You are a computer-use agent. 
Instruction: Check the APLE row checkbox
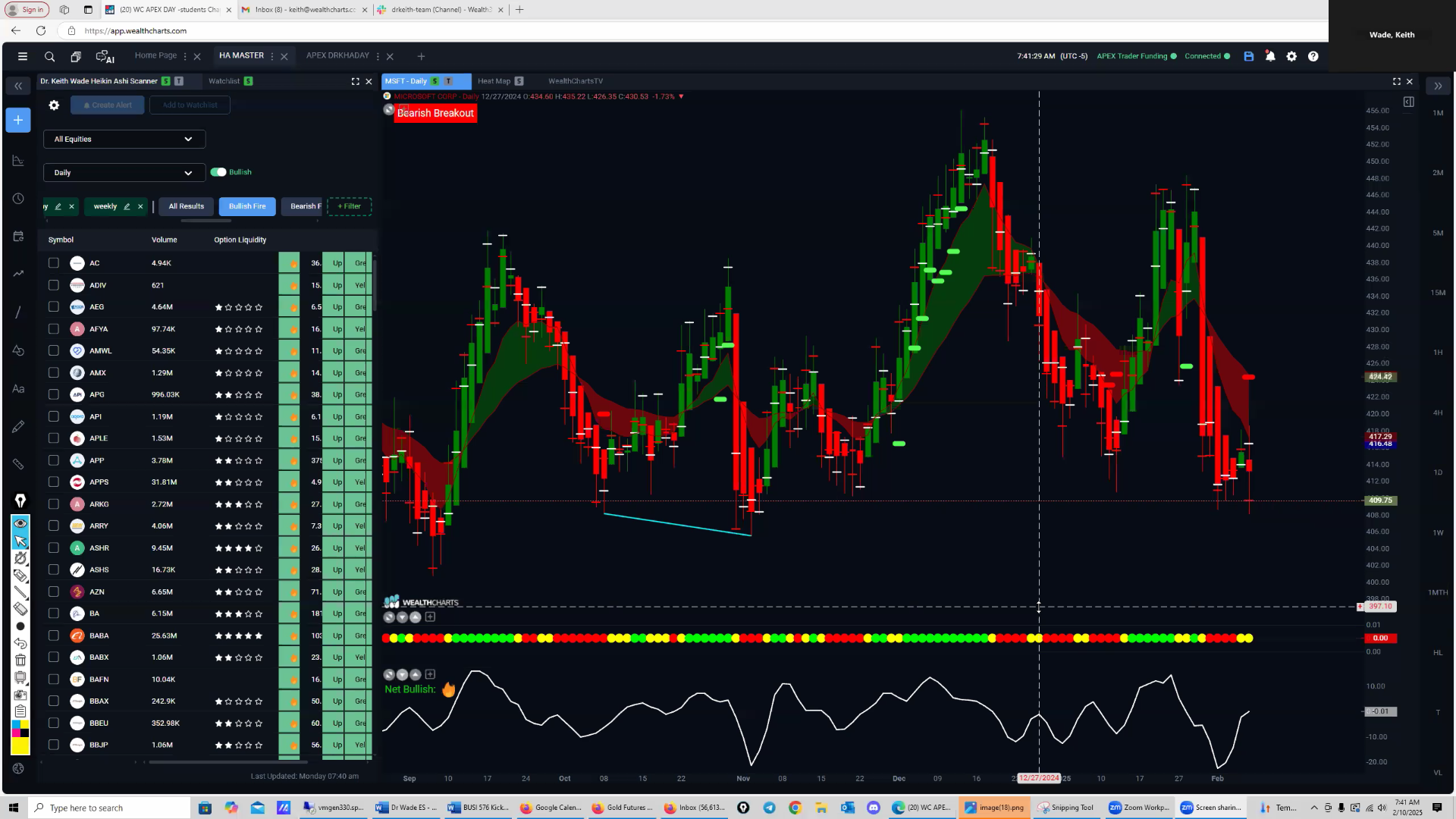click(x=53, y=438)
